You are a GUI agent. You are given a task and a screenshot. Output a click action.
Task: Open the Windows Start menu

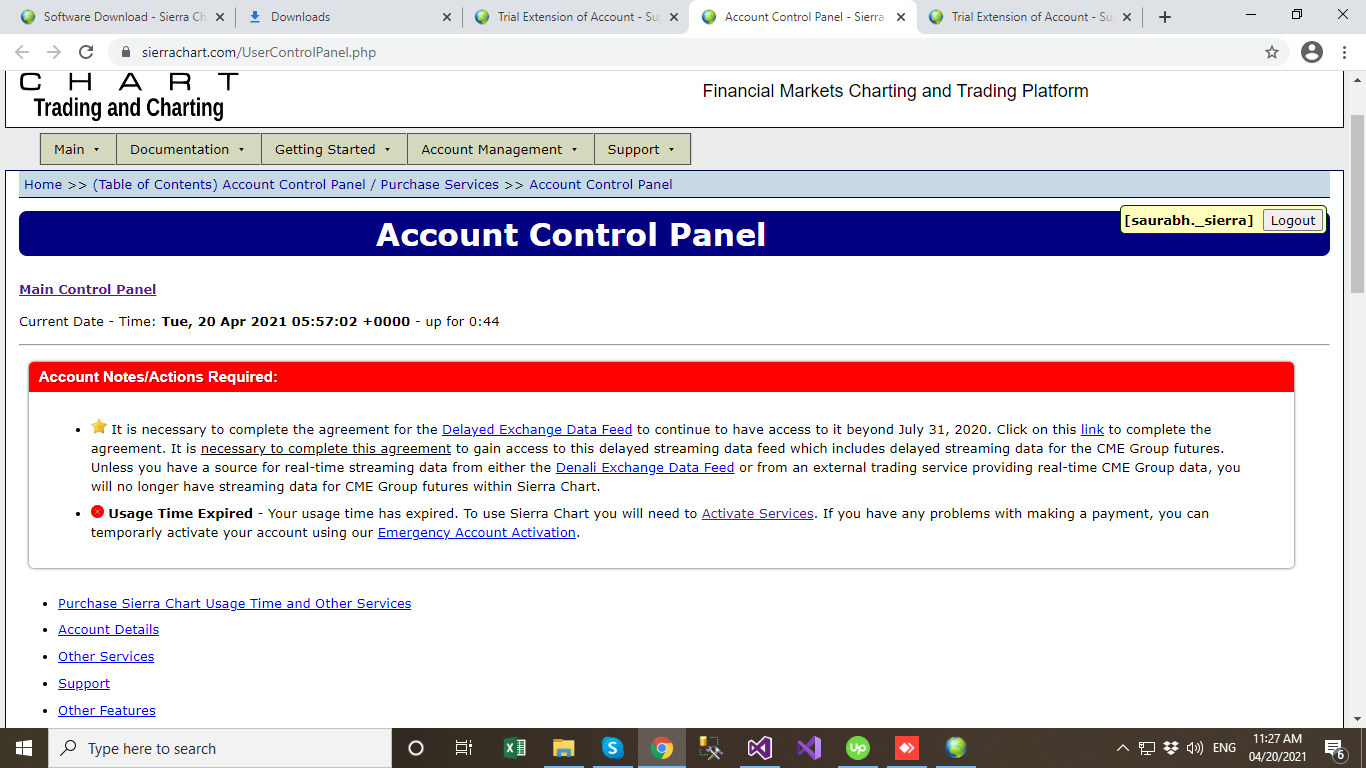point(23,748)
